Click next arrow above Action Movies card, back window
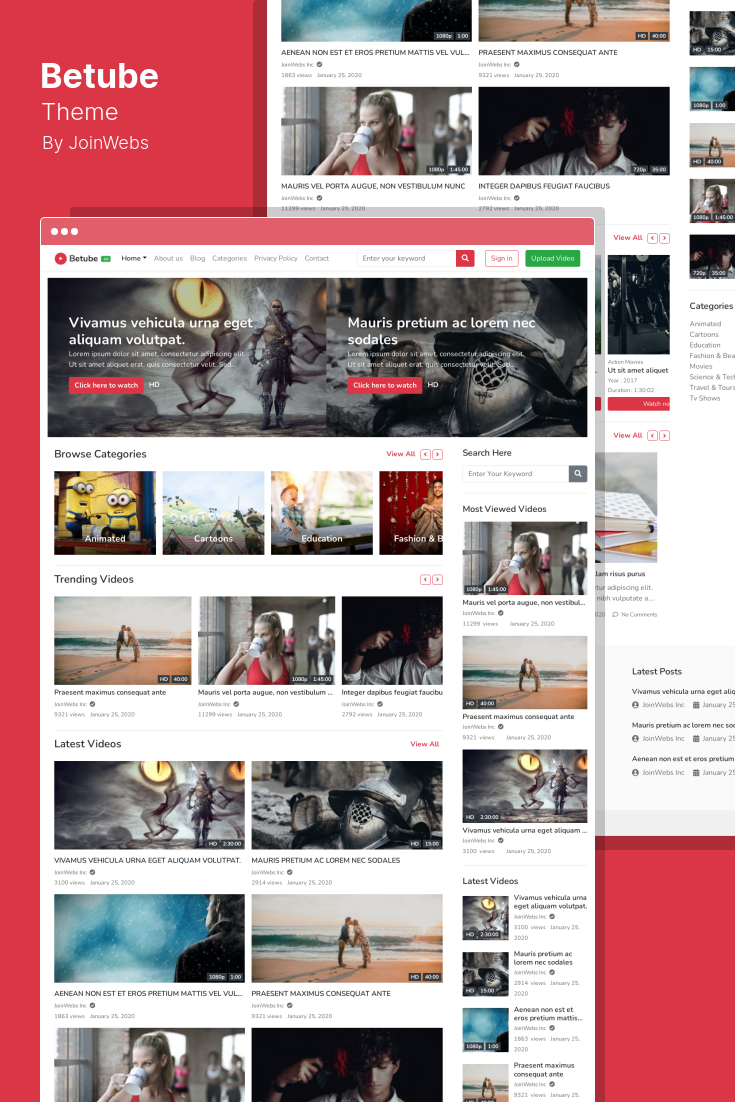This screenshot has height=1102, width=735. [665, 238]
